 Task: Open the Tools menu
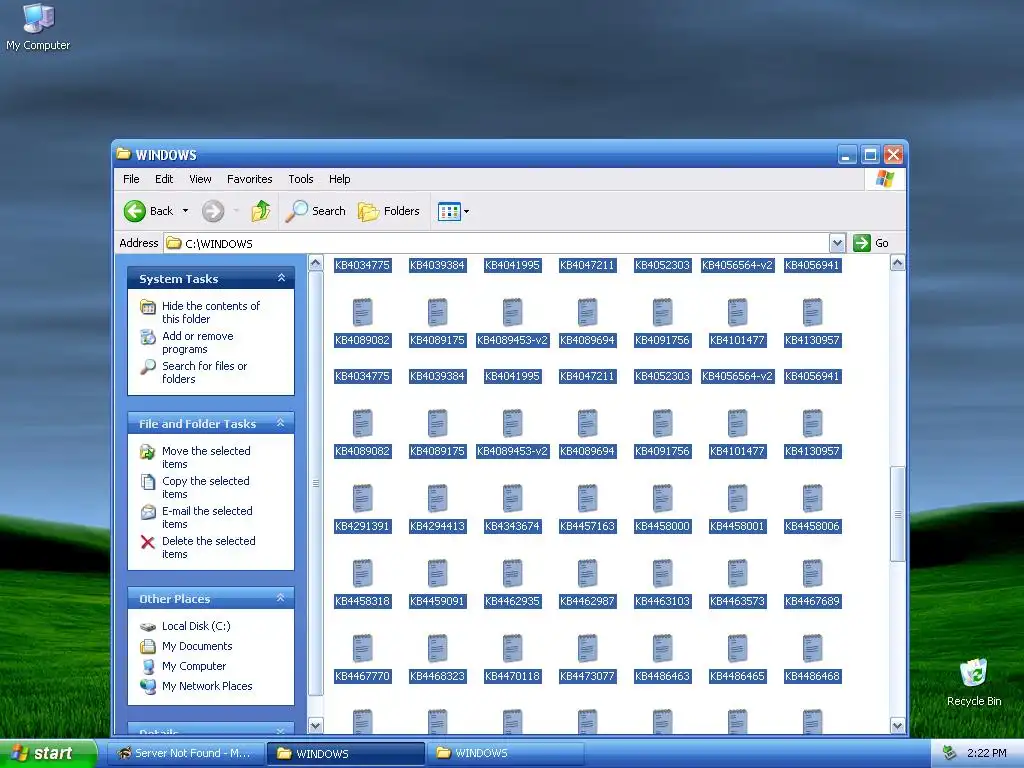click(301, 179)
